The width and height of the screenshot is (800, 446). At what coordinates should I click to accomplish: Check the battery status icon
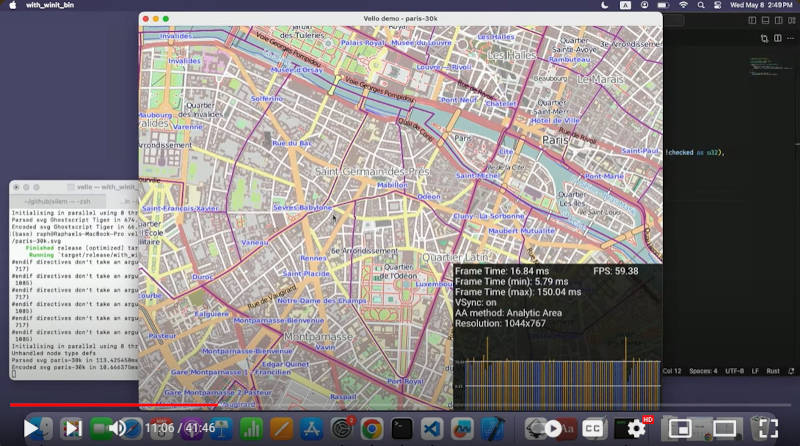click(x=663, y=5)
